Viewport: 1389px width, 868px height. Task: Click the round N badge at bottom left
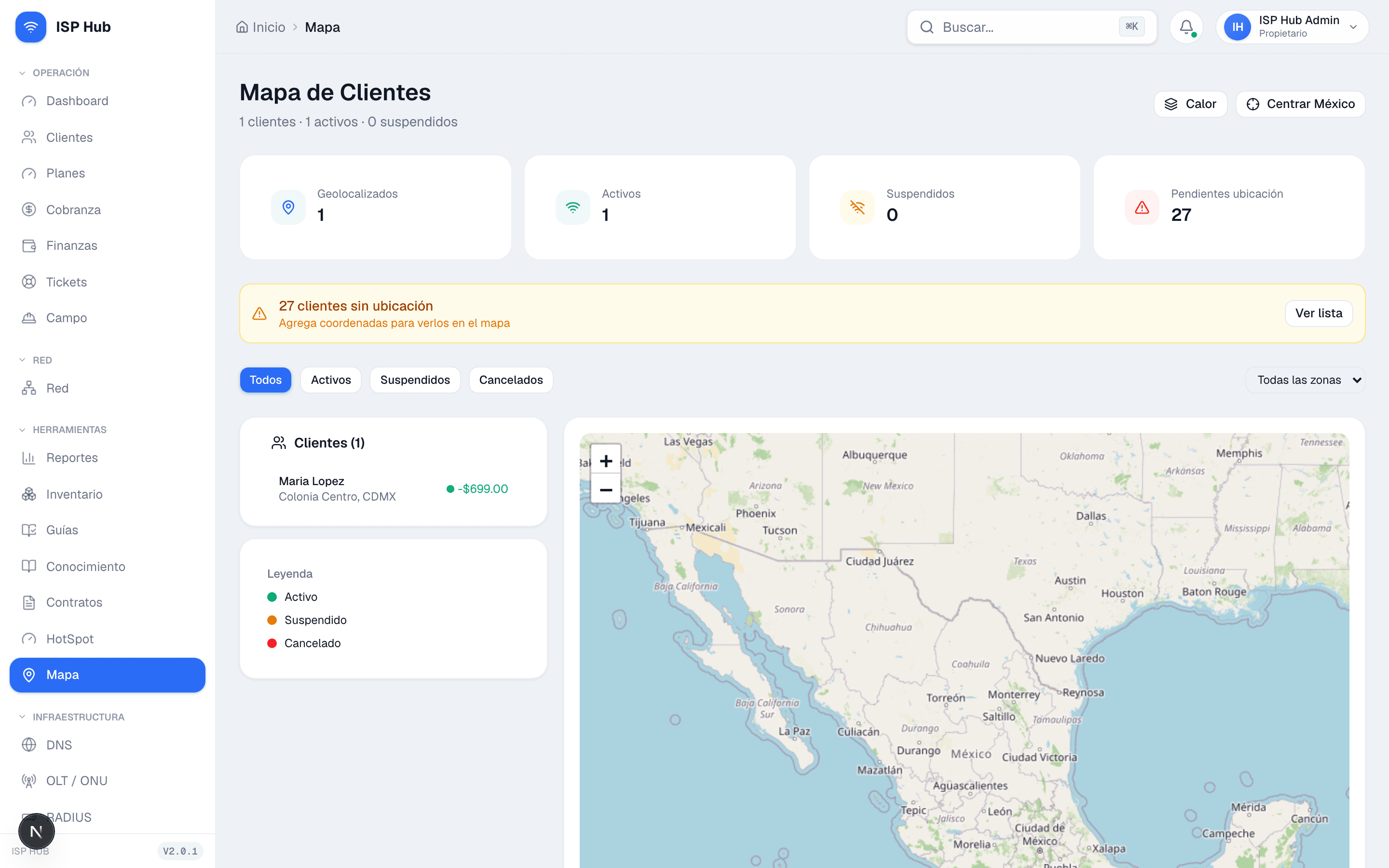click(36, 831)
